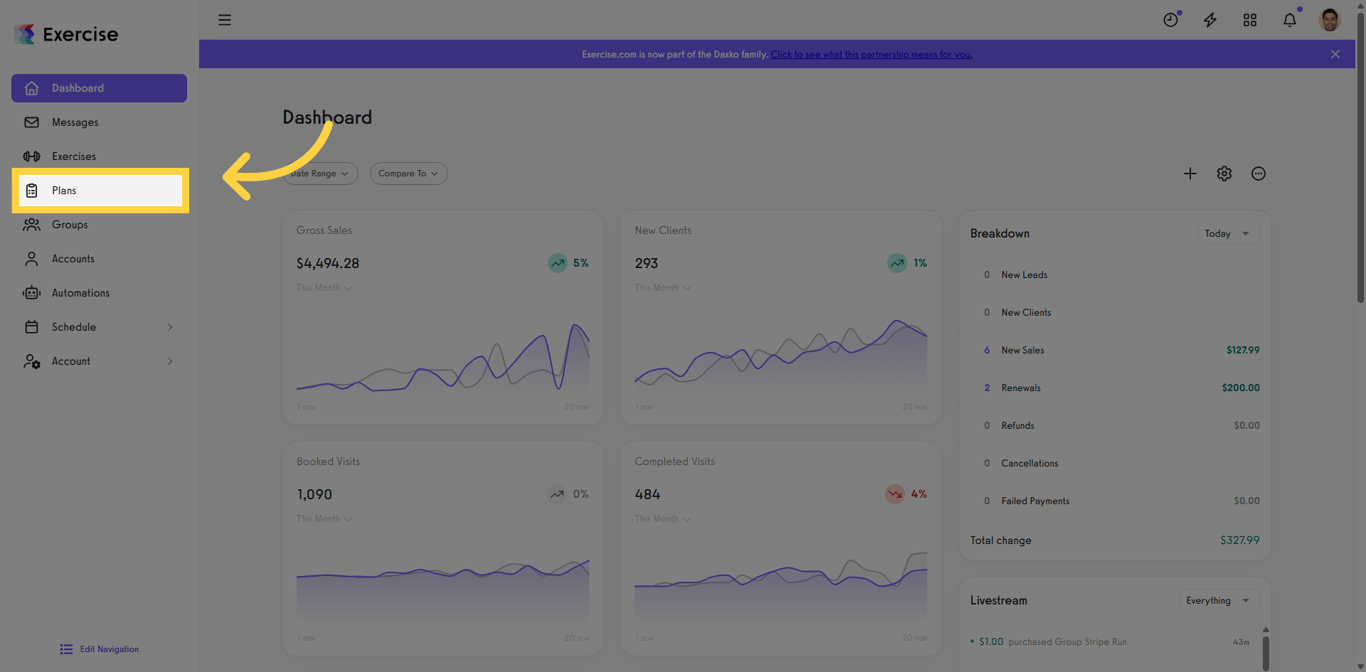Click the lightning quick-actions icon
Viewport: 1366px width, 672px height.
click(x=1210, y=19)
